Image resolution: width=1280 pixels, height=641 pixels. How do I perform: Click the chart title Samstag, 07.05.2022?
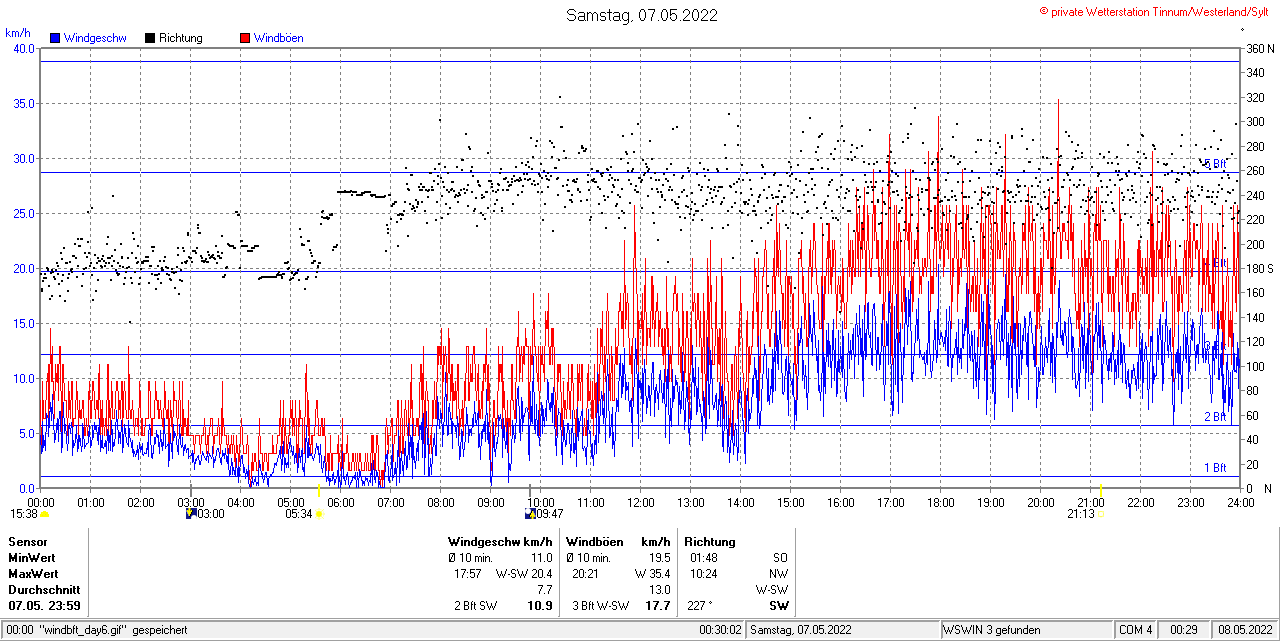point(641,15)
